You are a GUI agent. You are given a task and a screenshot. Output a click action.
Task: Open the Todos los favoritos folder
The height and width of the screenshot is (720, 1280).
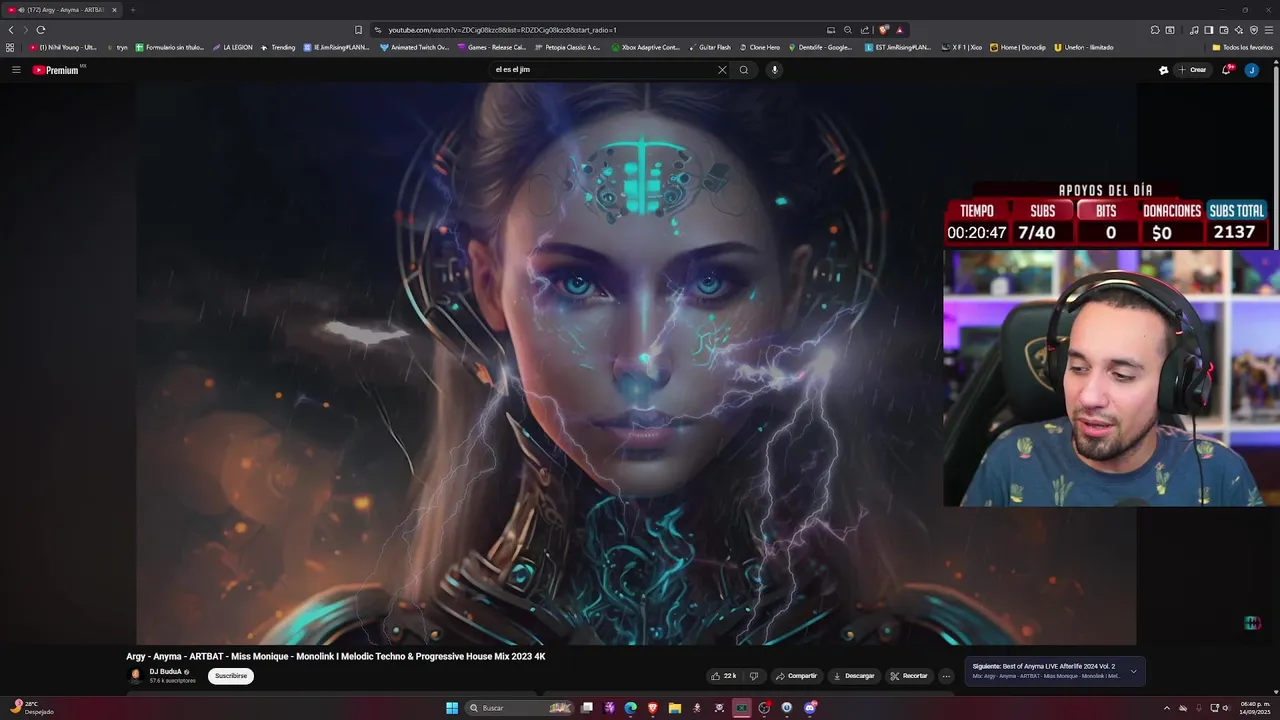(x=1242, y=47)
